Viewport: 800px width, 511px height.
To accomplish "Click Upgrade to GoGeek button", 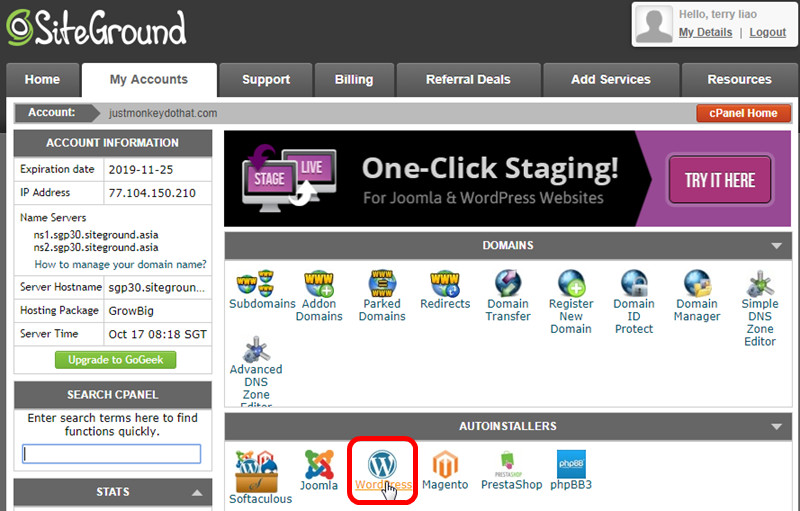I will (116, 360).
